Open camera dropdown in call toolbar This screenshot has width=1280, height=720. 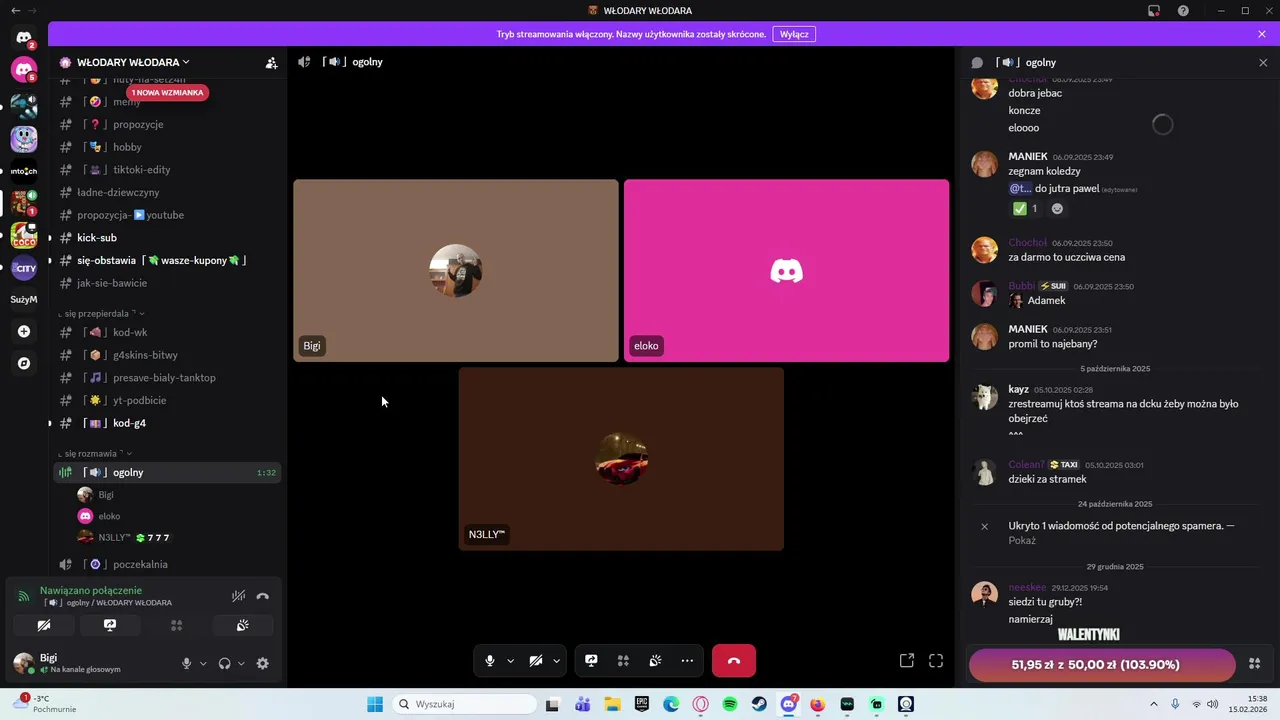pos(556,661)
